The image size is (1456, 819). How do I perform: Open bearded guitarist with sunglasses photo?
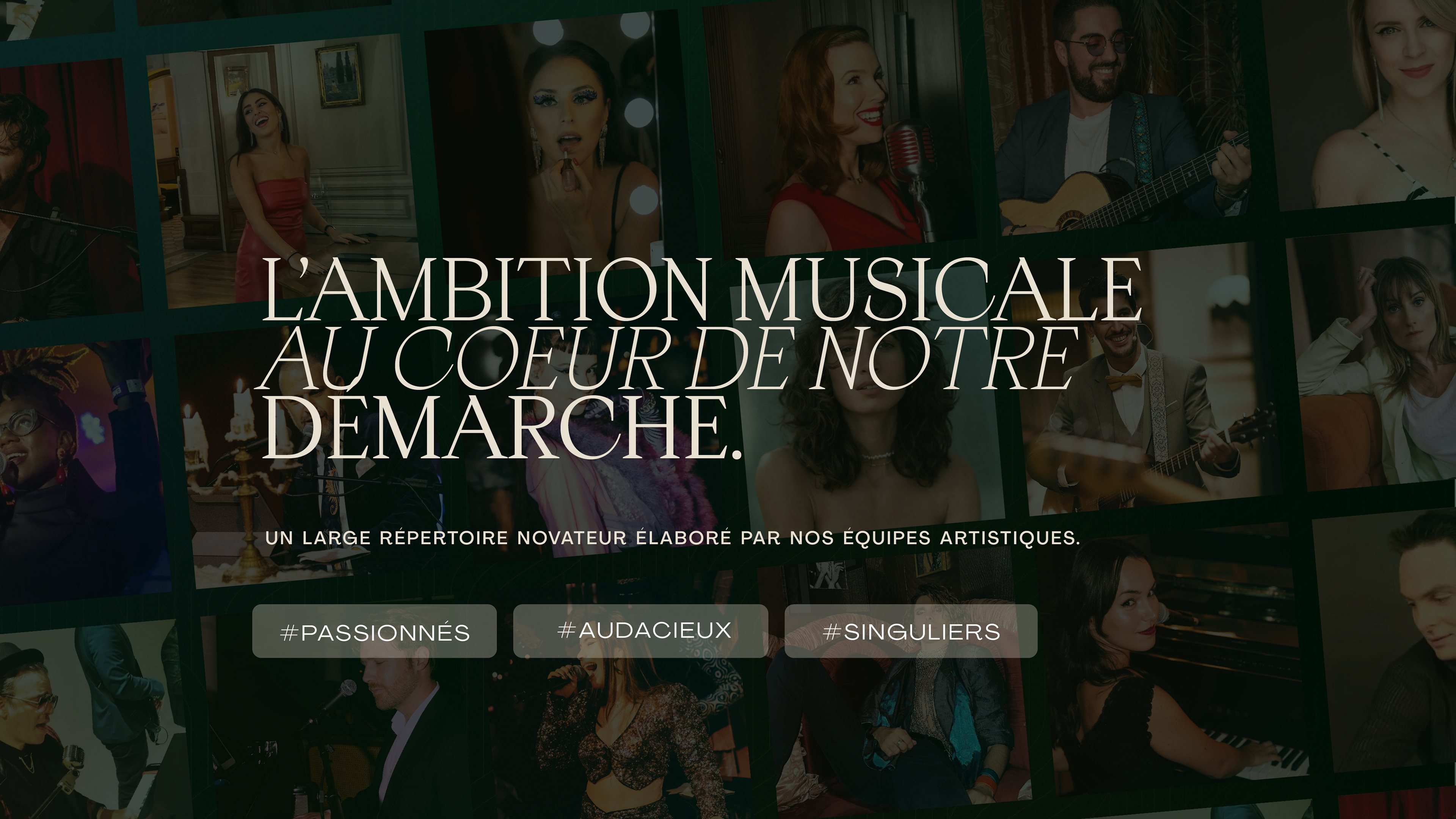1122,113
